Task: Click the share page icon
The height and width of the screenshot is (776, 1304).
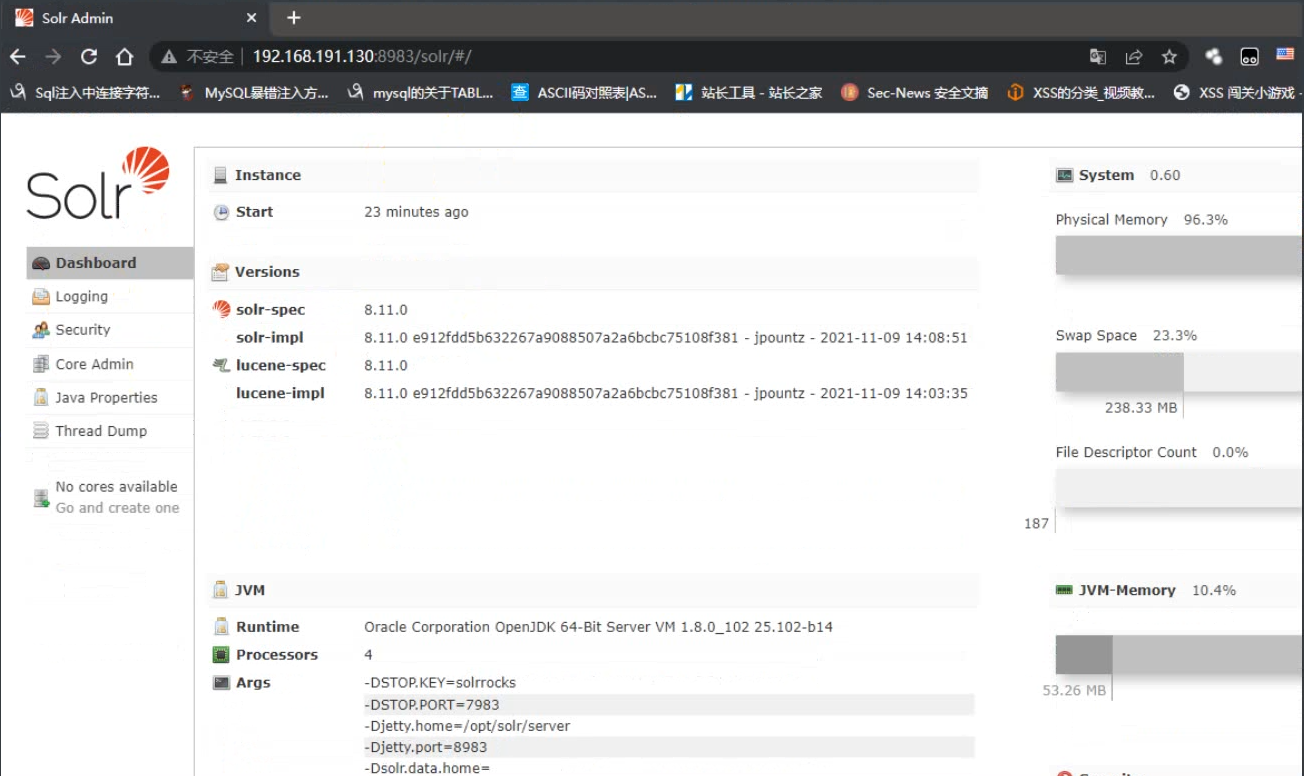Action: pos(1134,57)
